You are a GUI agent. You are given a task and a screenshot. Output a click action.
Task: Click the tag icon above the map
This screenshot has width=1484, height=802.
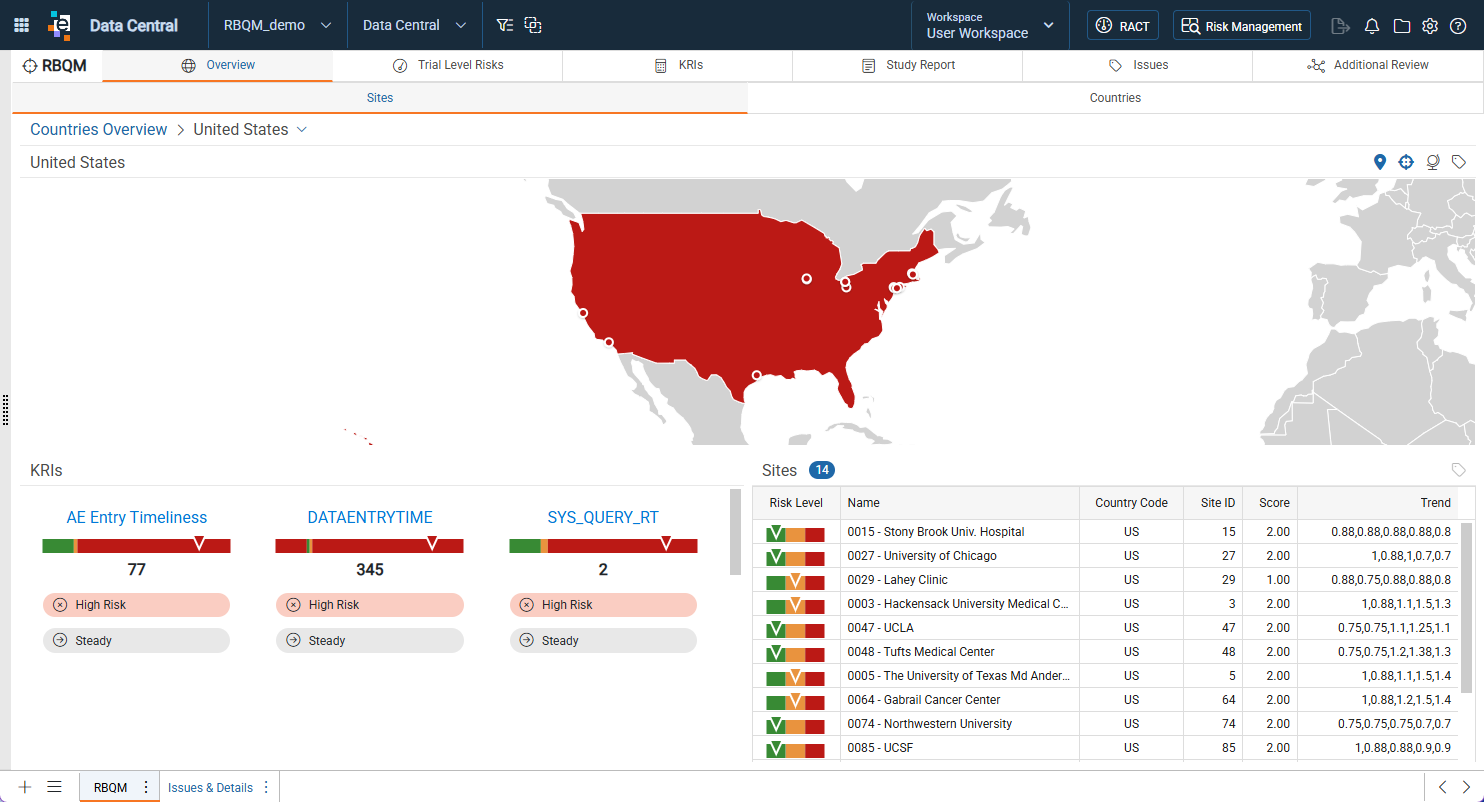pyautogui.click(x=1459, y=162)
